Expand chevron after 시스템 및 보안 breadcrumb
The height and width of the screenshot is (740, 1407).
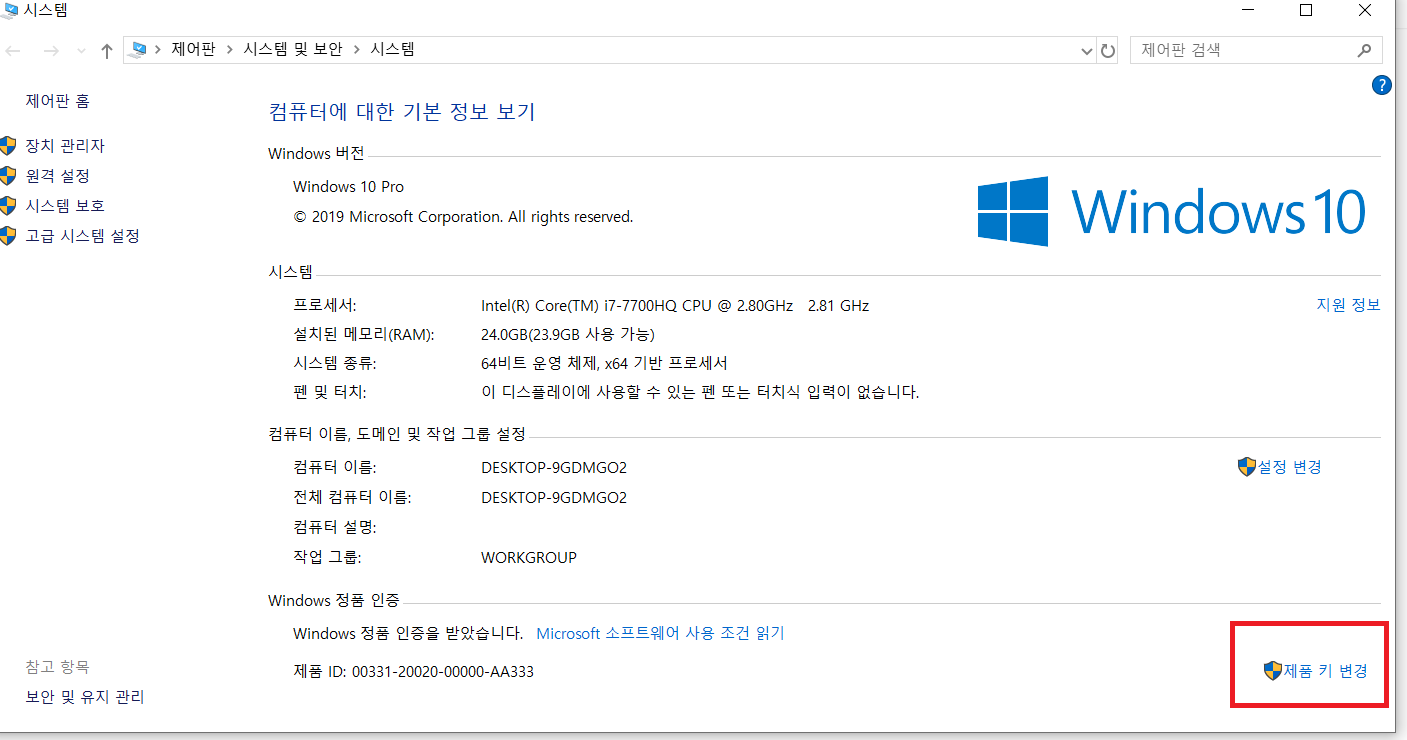pos(357,49)
